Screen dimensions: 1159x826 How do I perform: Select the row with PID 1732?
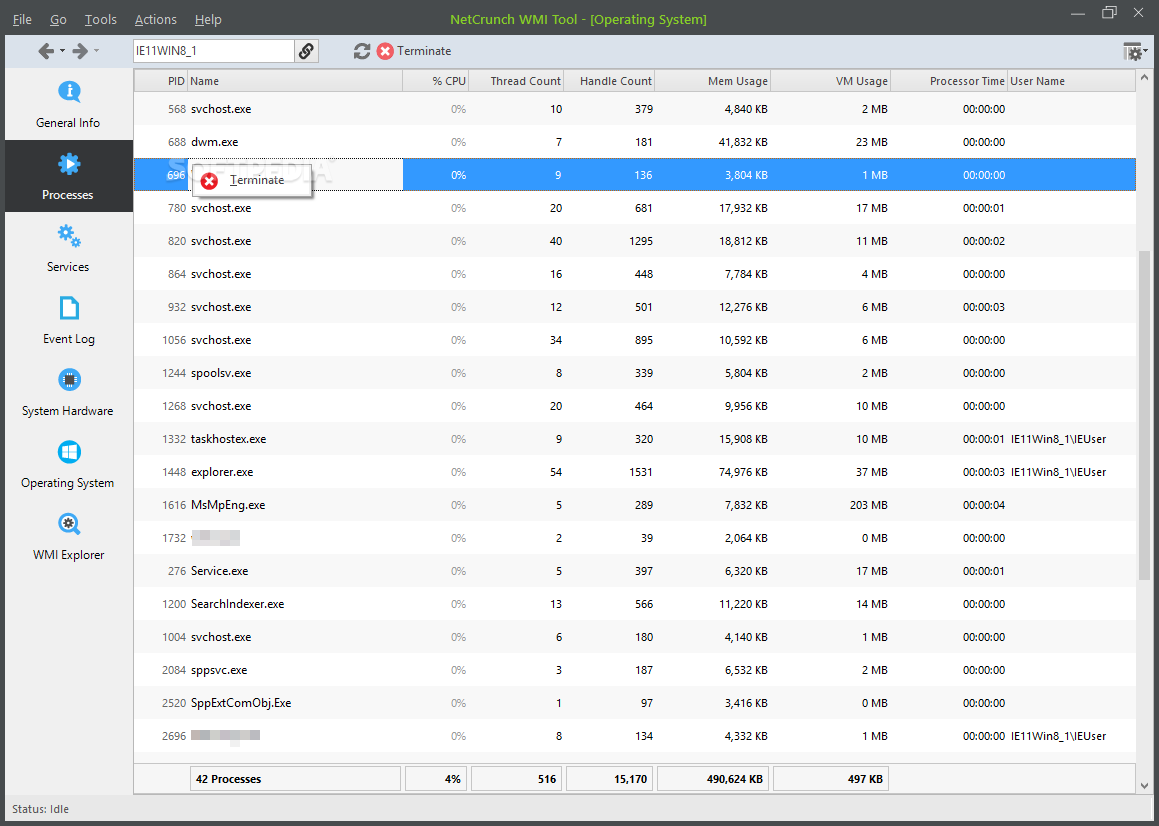coord(634,538)
